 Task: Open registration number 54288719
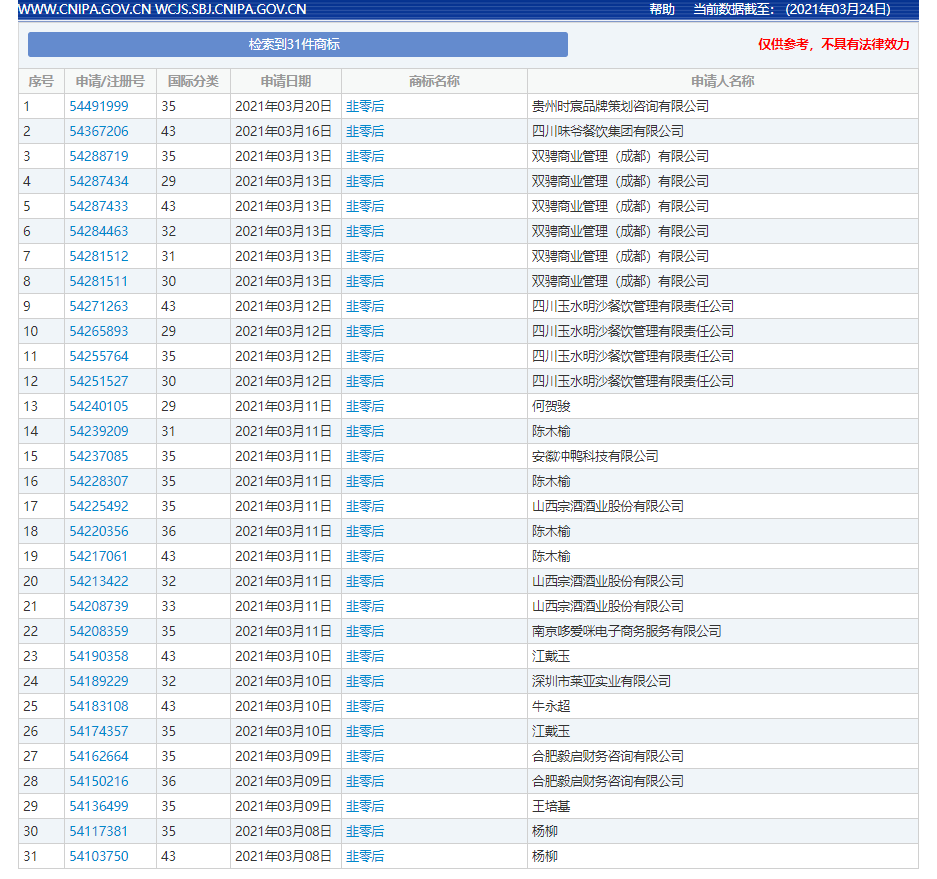(x=99, y=157)
